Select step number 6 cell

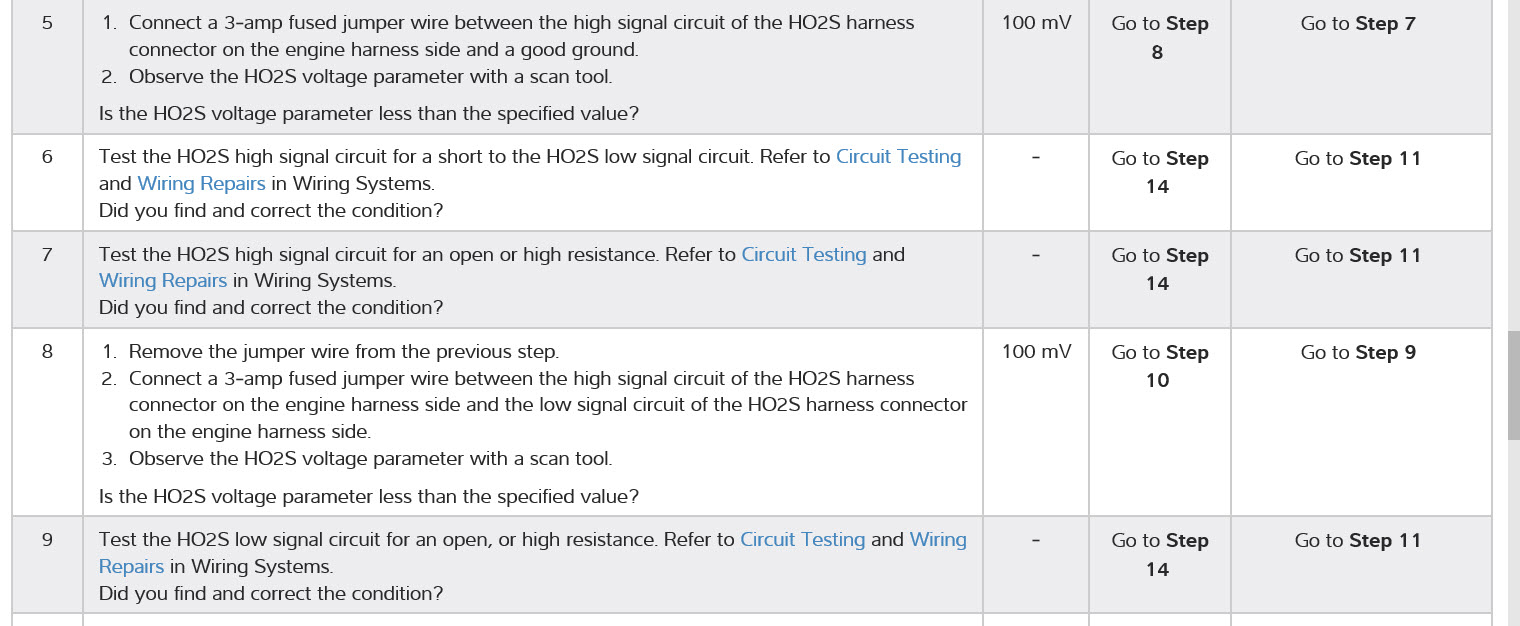coord(47,157)
